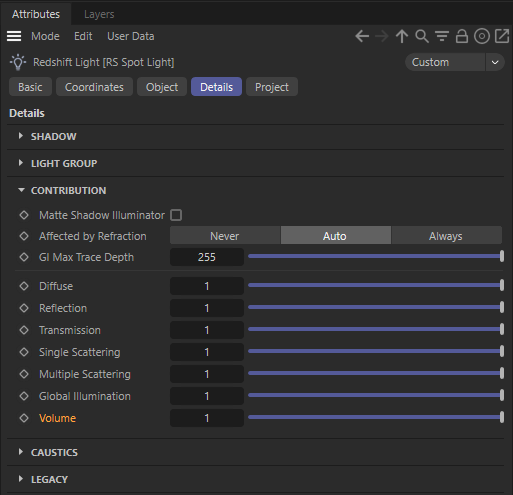Set Affected by Refraction to Never
The width and height of the screenshot is (513, 495).
[x=225, y=236]
